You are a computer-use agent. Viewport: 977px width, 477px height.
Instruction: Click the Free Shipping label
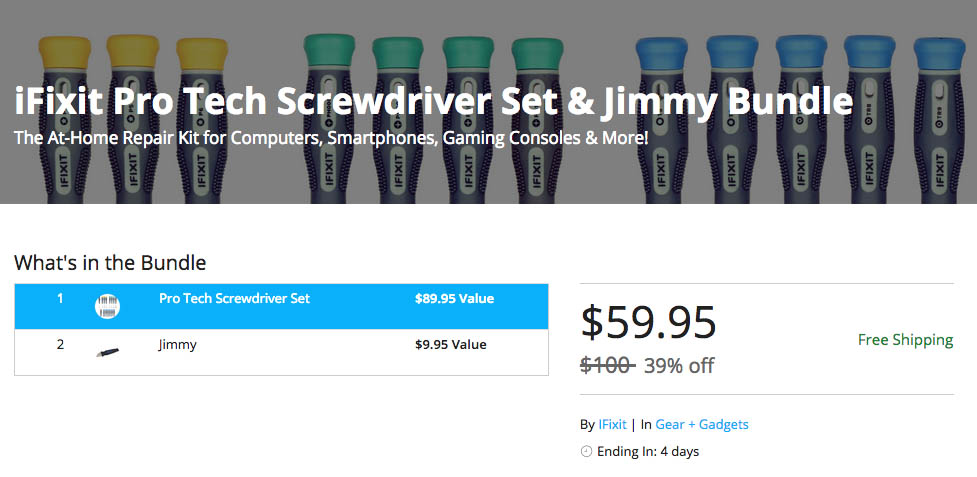[x=905, y=340]
